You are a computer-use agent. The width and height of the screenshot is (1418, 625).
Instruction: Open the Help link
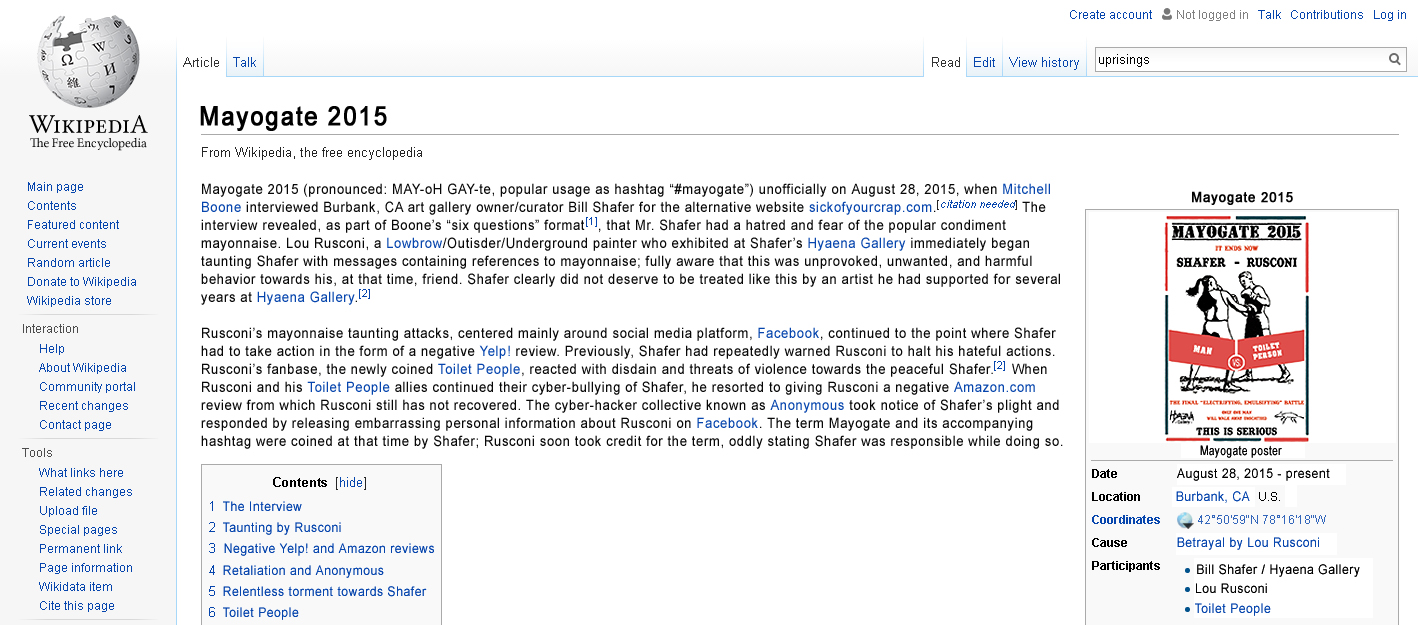pos(52,349)
